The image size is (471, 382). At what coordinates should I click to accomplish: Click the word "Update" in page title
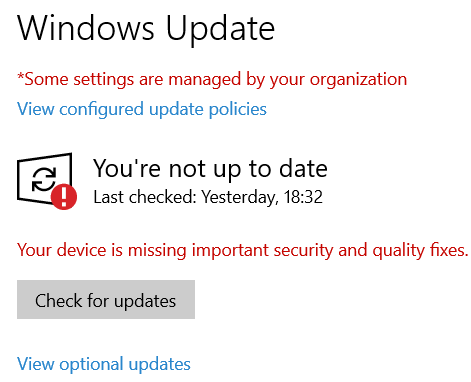220,30
